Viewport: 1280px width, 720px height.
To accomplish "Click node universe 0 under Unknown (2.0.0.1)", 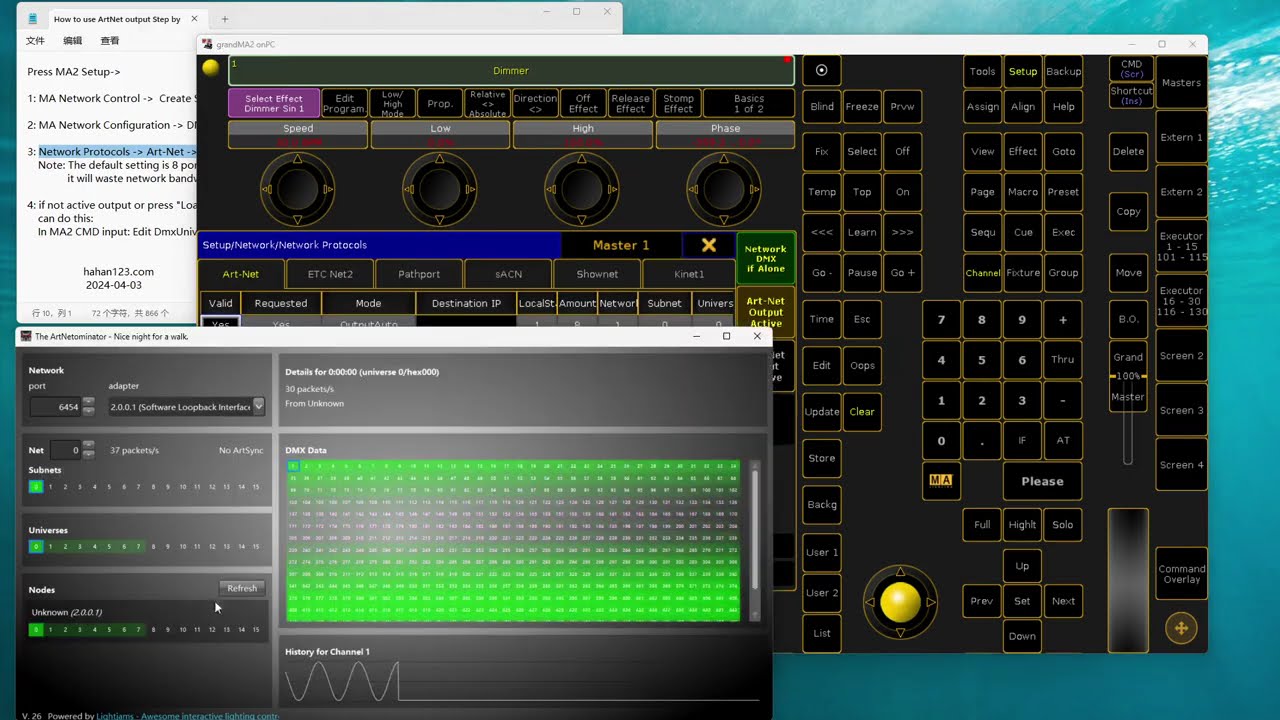I will click(36, 630).
